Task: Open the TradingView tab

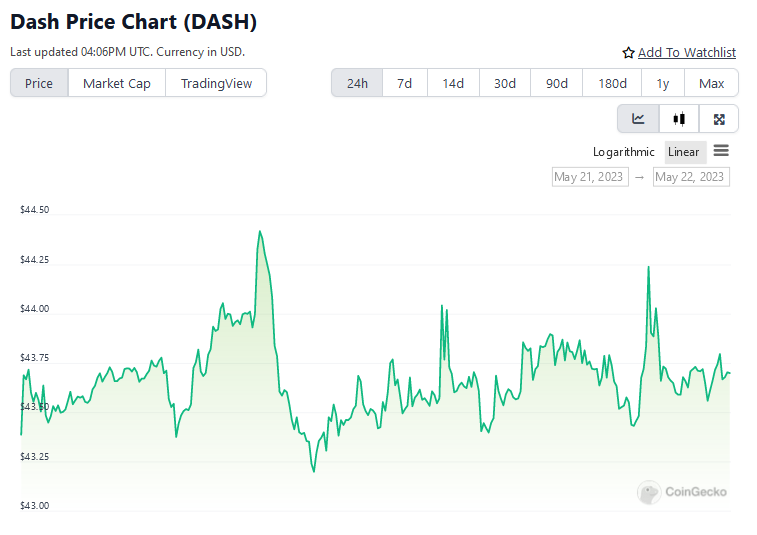Action: coord(216,83)
